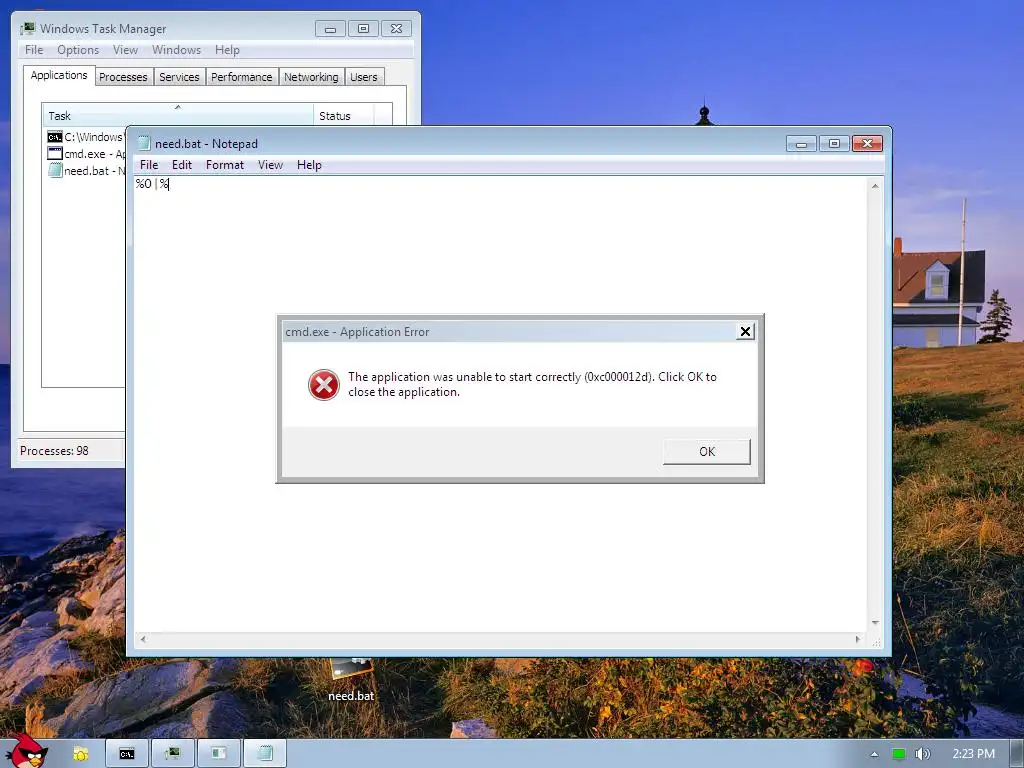Click the application window taskbar button beside Notepad
1024x768 pixels.
219,754
